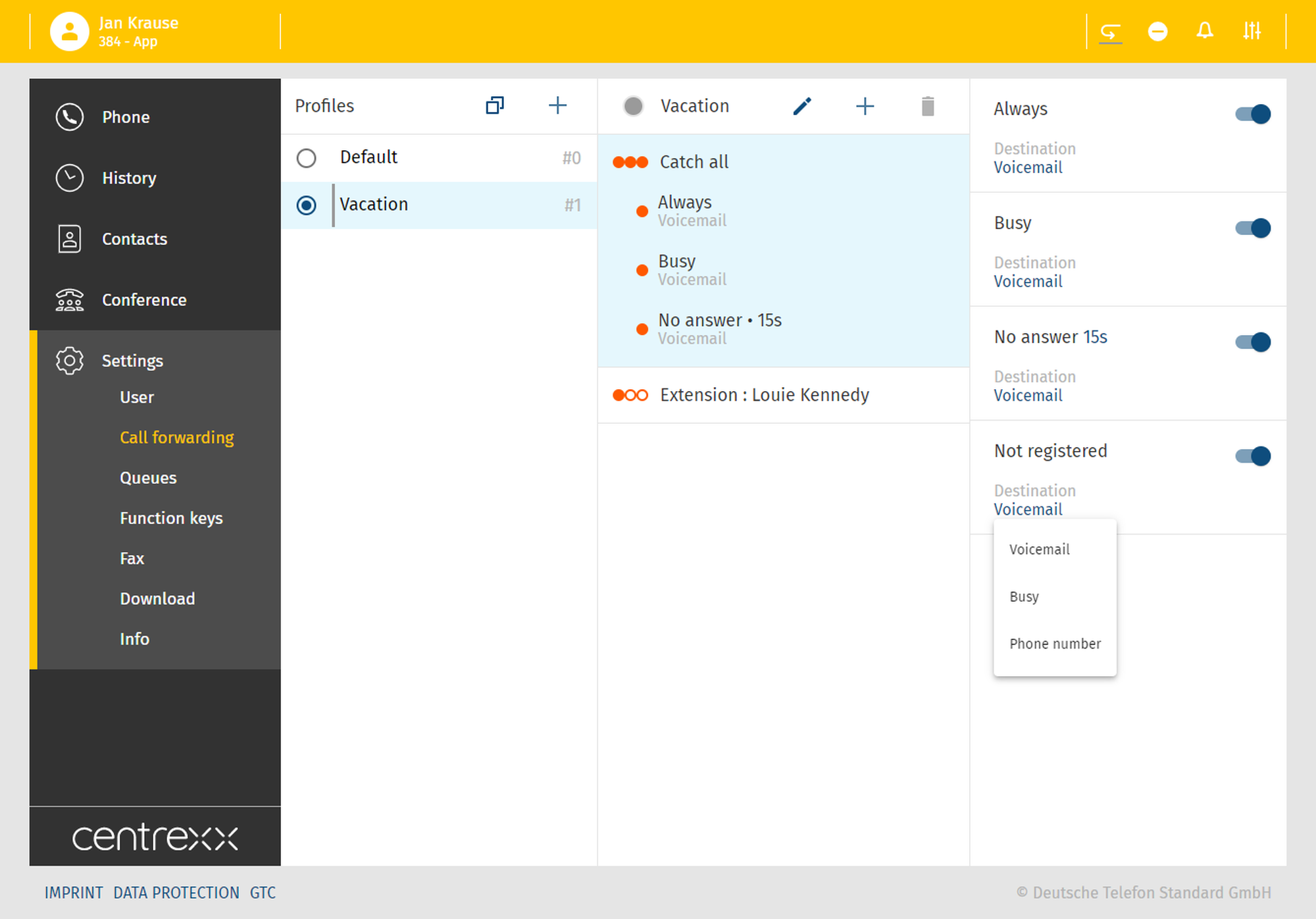The width and height of the screenshot is (1316, 919).
Task: Turn off the Always forwarding toggle
Action: coord(1253,115)
